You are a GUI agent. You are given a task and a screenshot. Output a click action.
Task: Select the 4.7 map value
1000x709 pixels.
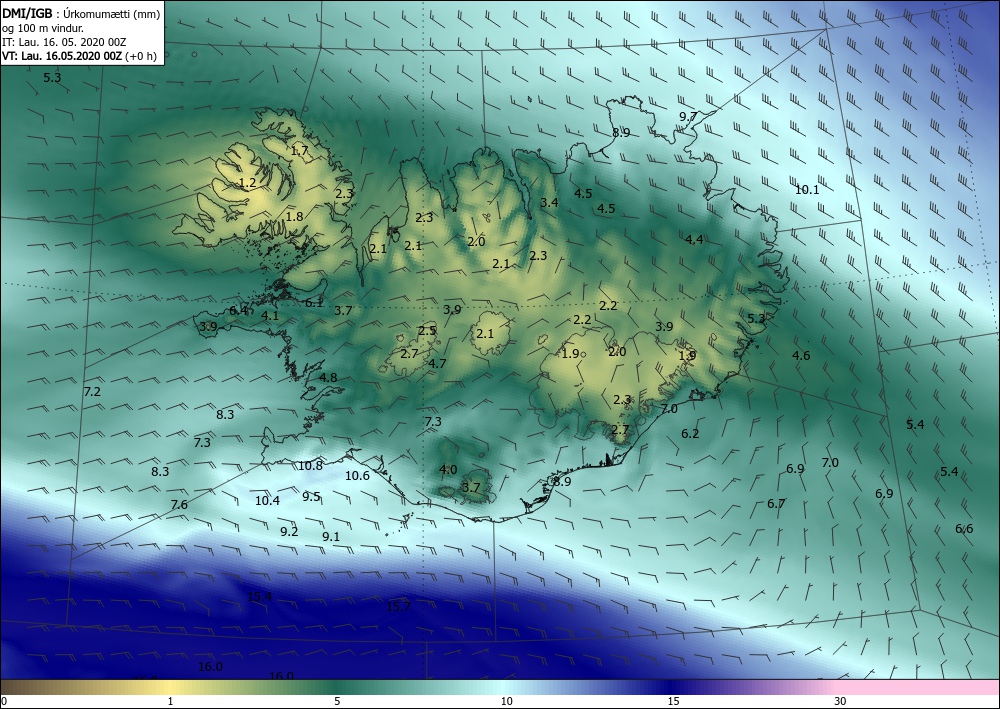(437, 363)
